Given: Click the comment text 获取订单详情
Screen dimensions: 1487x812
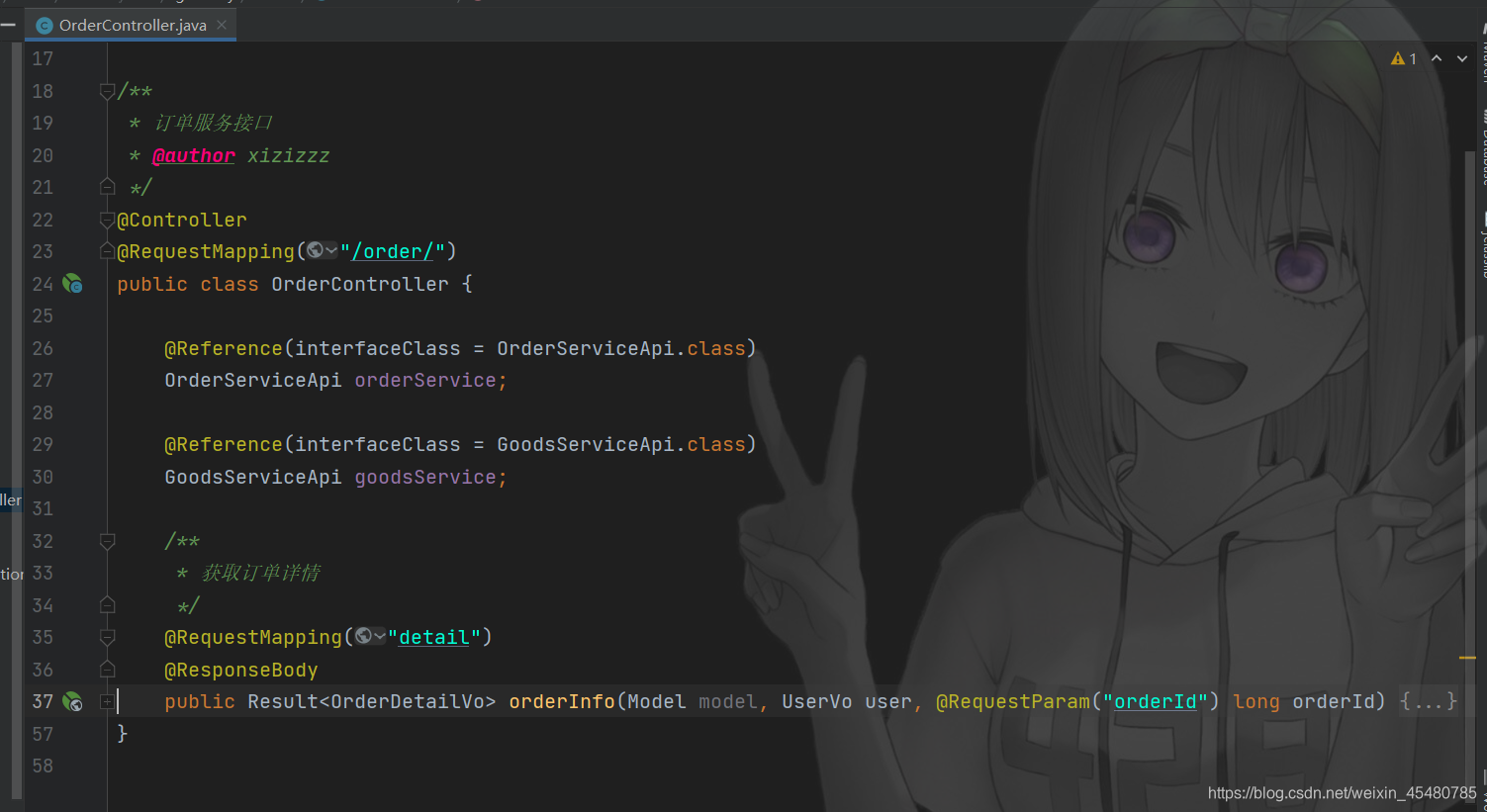Looking at the screenshot, I should 261,573.
